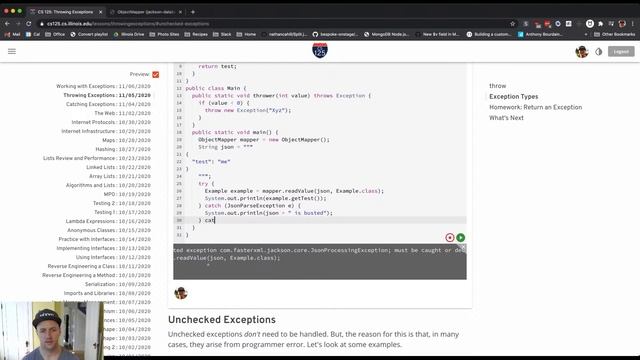Screen dimensions: 640x360
Task: Open Maps lesson 10/28/2020
Action: [x=127, y=140]
